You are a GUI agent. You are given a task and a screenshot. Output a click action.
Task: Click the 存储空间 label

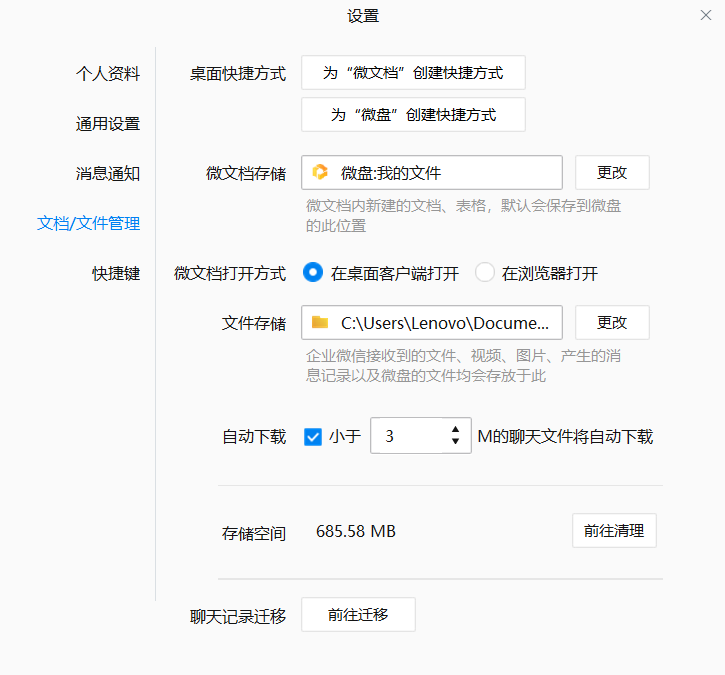254,533
